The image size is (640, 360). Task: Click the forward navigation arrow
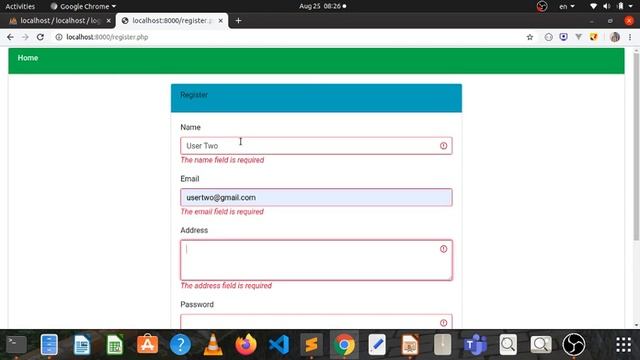25,37
